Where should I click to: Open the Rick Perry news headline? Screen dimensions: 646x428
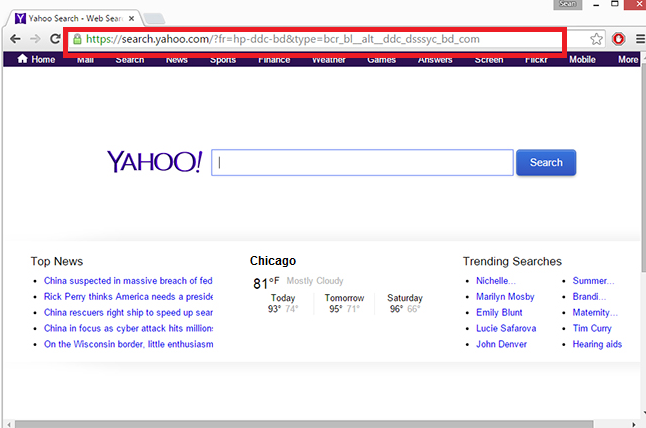[x=128, y=297]
